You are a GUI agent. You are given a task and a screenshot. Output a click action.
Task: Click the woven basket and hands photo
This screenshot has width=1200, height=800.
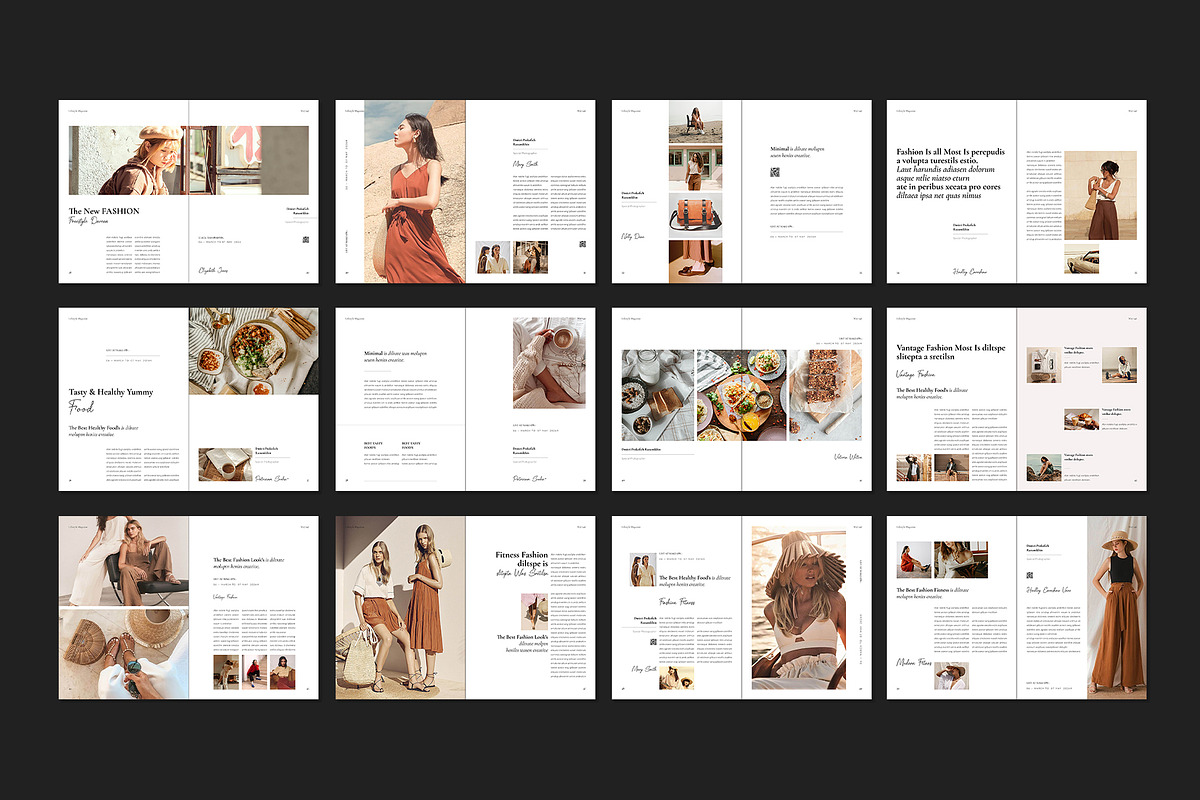point(124,654)
